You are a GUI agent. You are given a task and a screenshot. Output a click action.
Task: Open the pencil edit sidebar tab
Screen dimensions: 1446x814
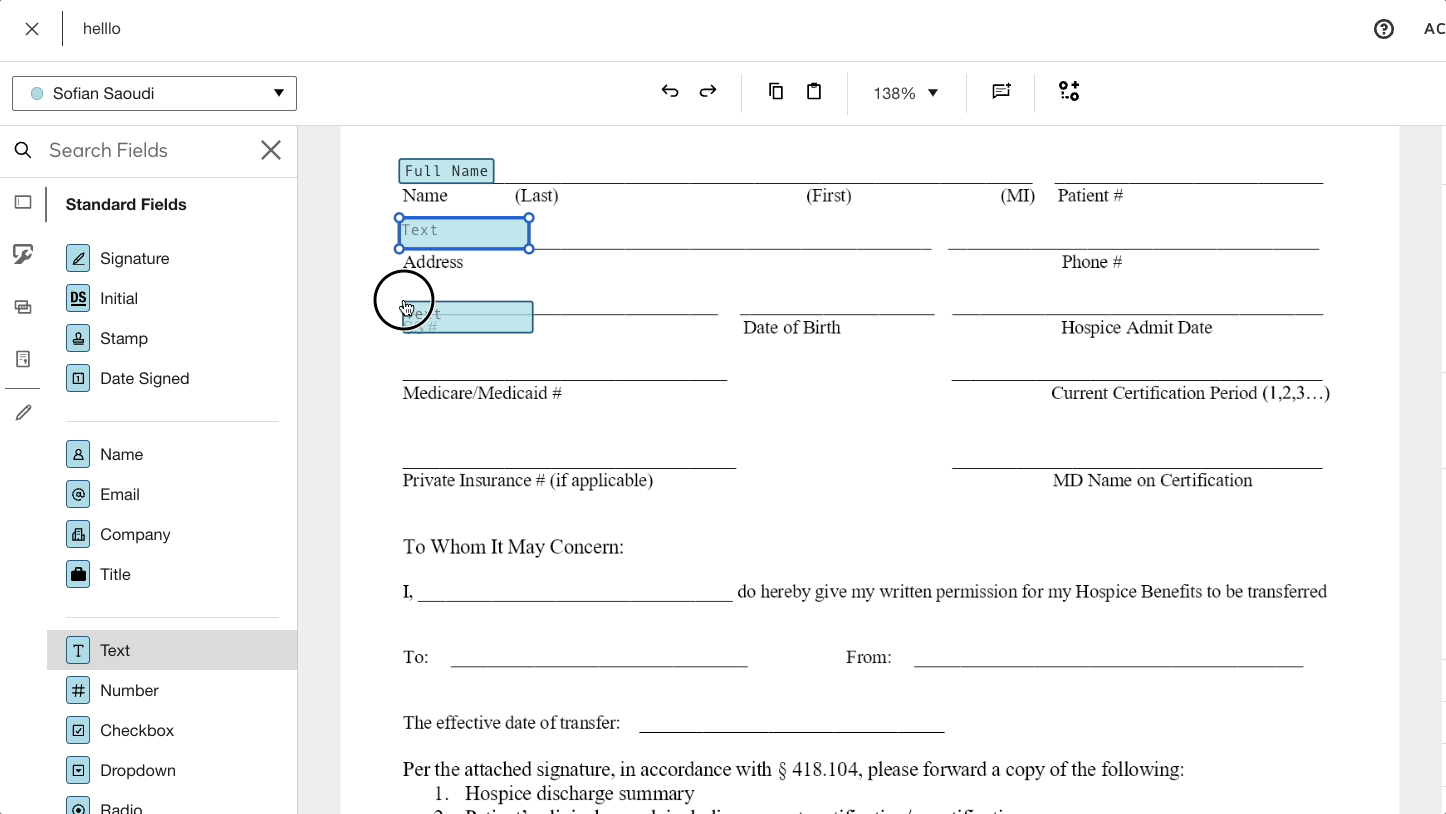[x=23, y=412]
